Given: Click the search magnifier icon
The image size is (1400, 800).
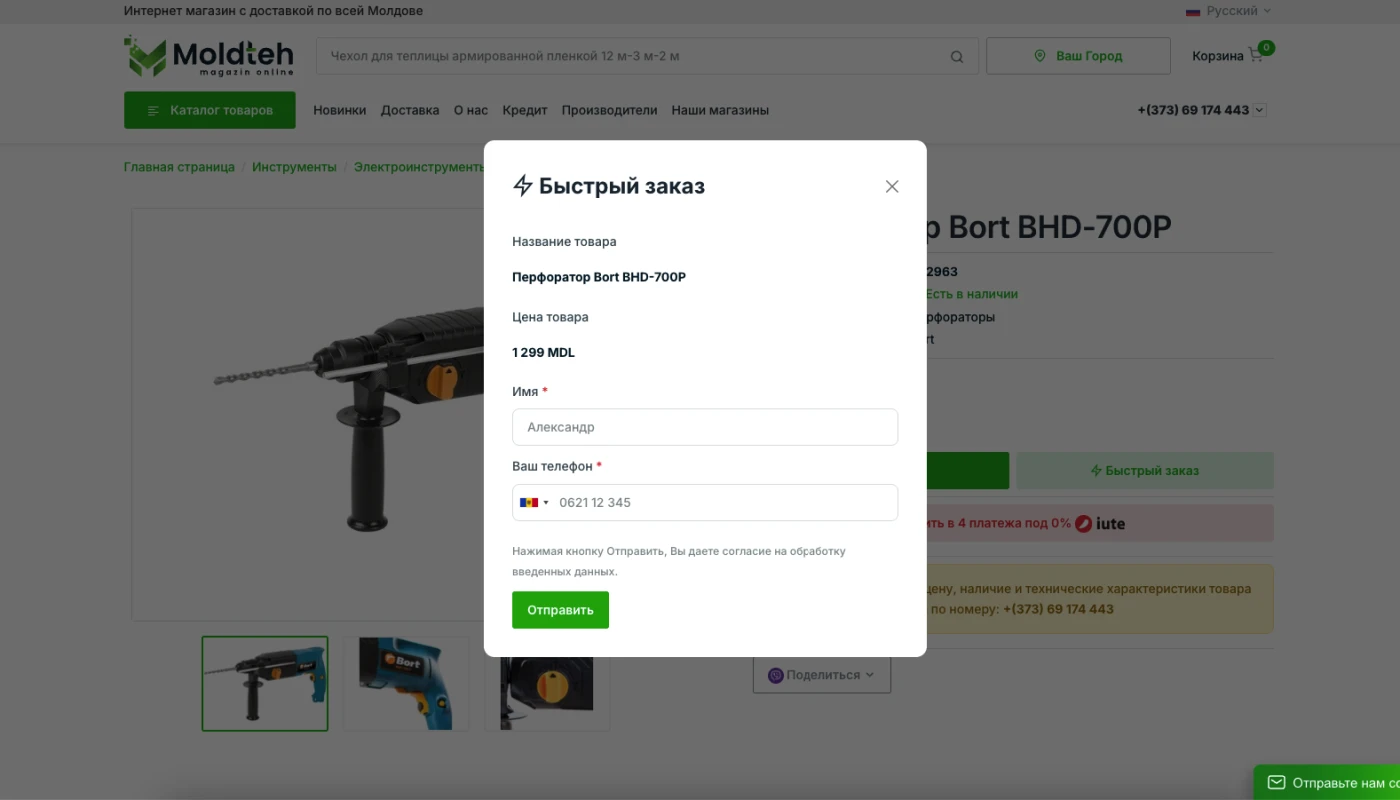Looking at the screenshot, I should tap(957, 57).
